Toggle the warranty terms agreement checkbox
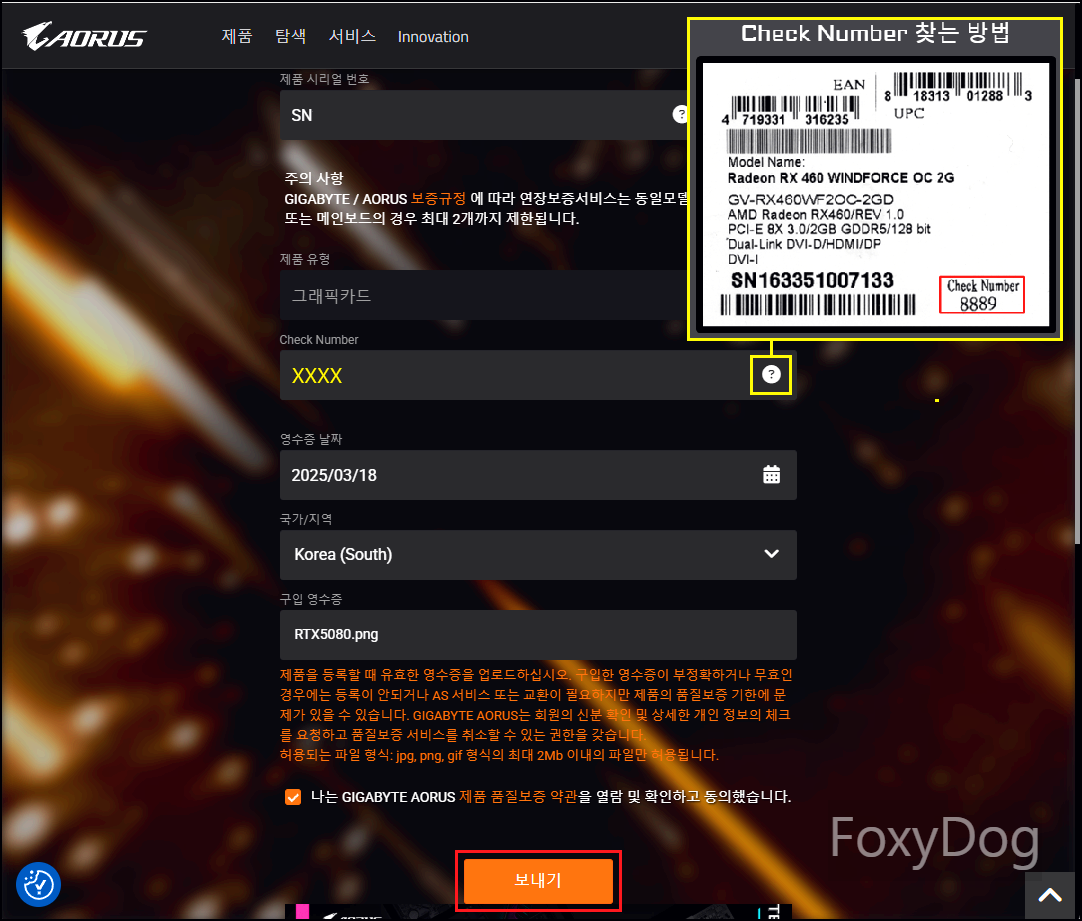This screenshot has height=921, width=1082. coord(293,798)
